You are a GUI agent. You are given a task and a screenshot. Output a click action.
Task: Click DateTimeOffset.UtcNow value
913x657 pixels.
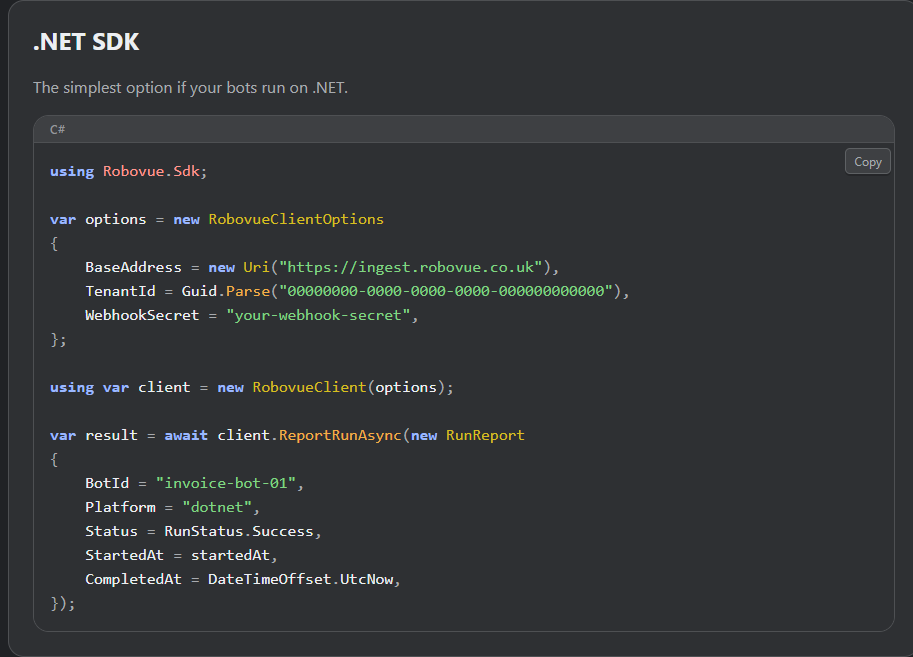pos(300,579)
